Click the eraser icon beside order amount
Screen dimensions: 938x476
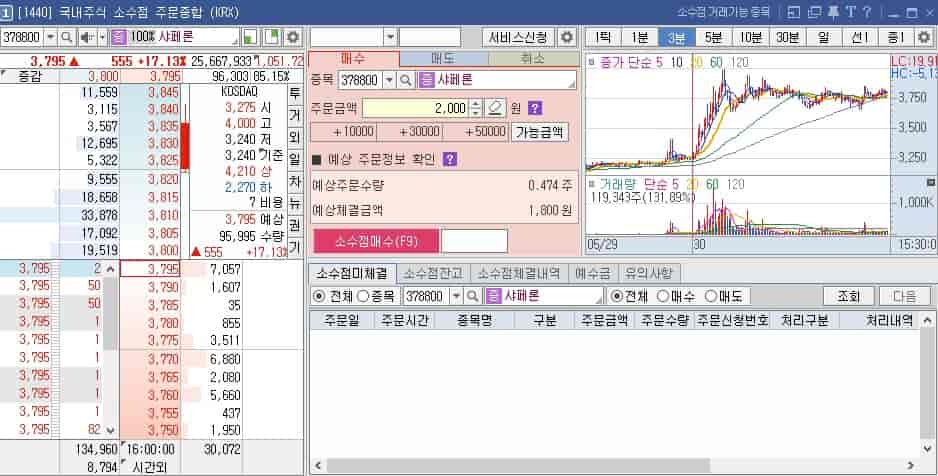tap(494, 108)
